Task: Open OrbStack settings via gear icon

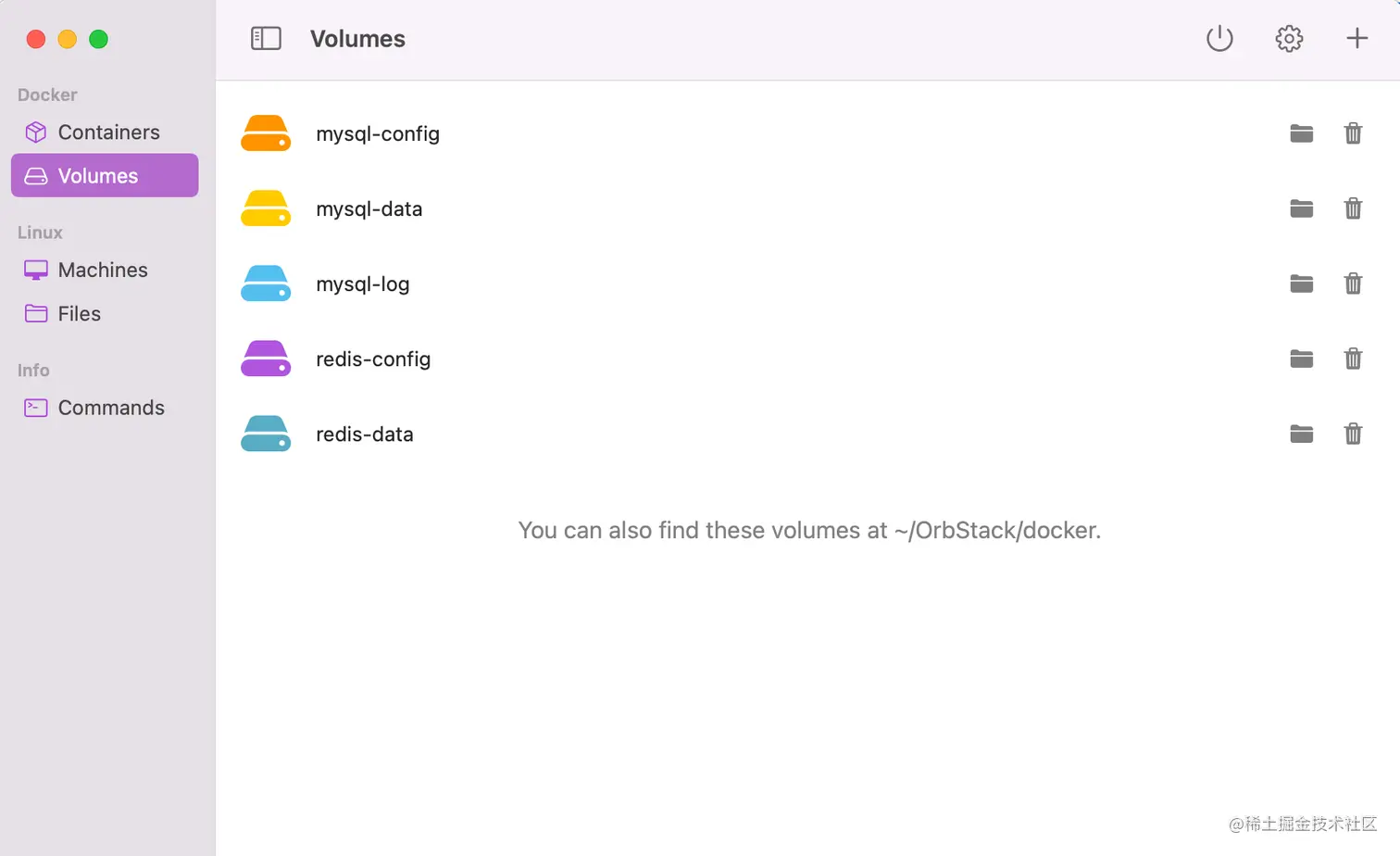Action: click(x=1288, y=38)
